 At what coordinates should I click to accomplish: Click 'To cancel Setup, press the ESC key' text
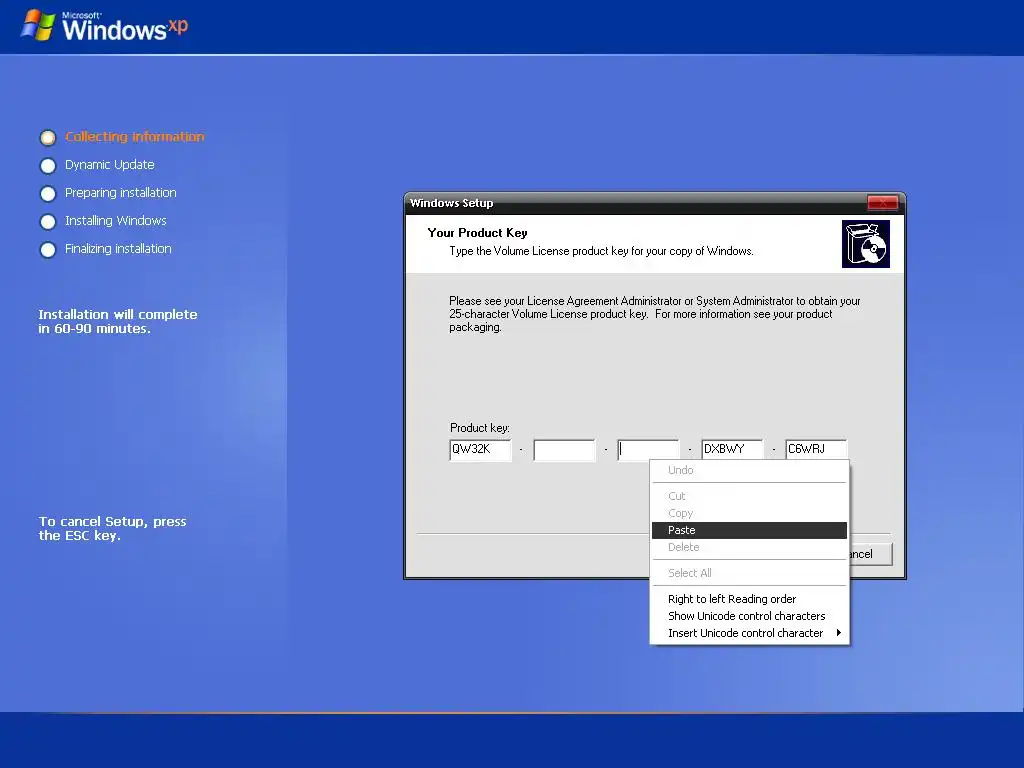(112, 528)
